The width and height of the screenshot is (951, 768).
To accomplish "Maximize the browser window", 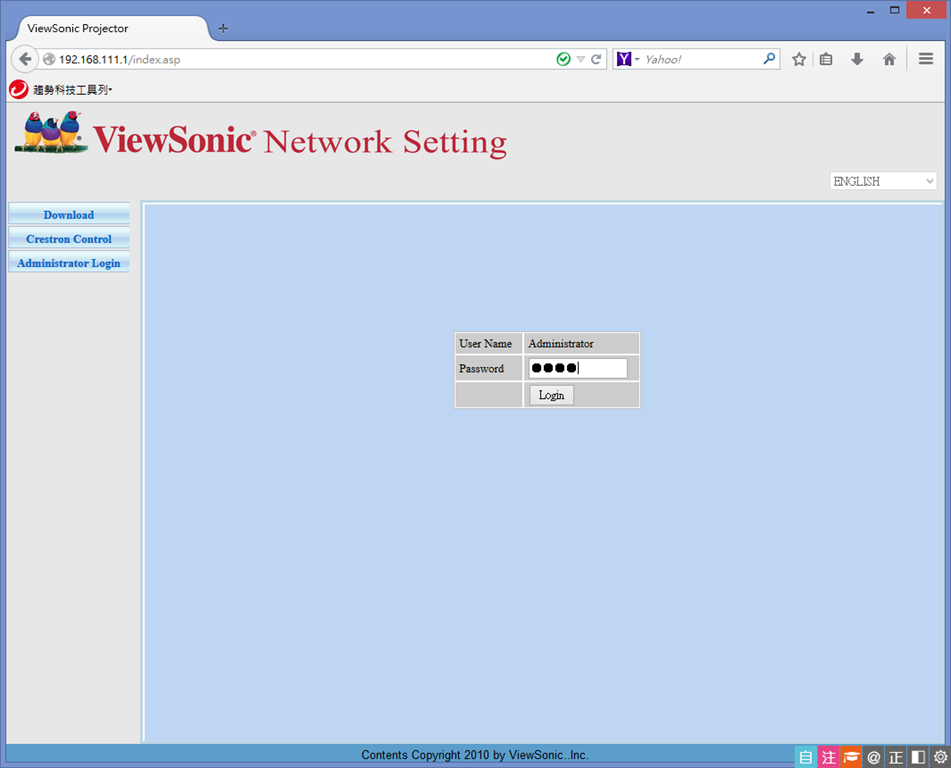I will [895, 10].
